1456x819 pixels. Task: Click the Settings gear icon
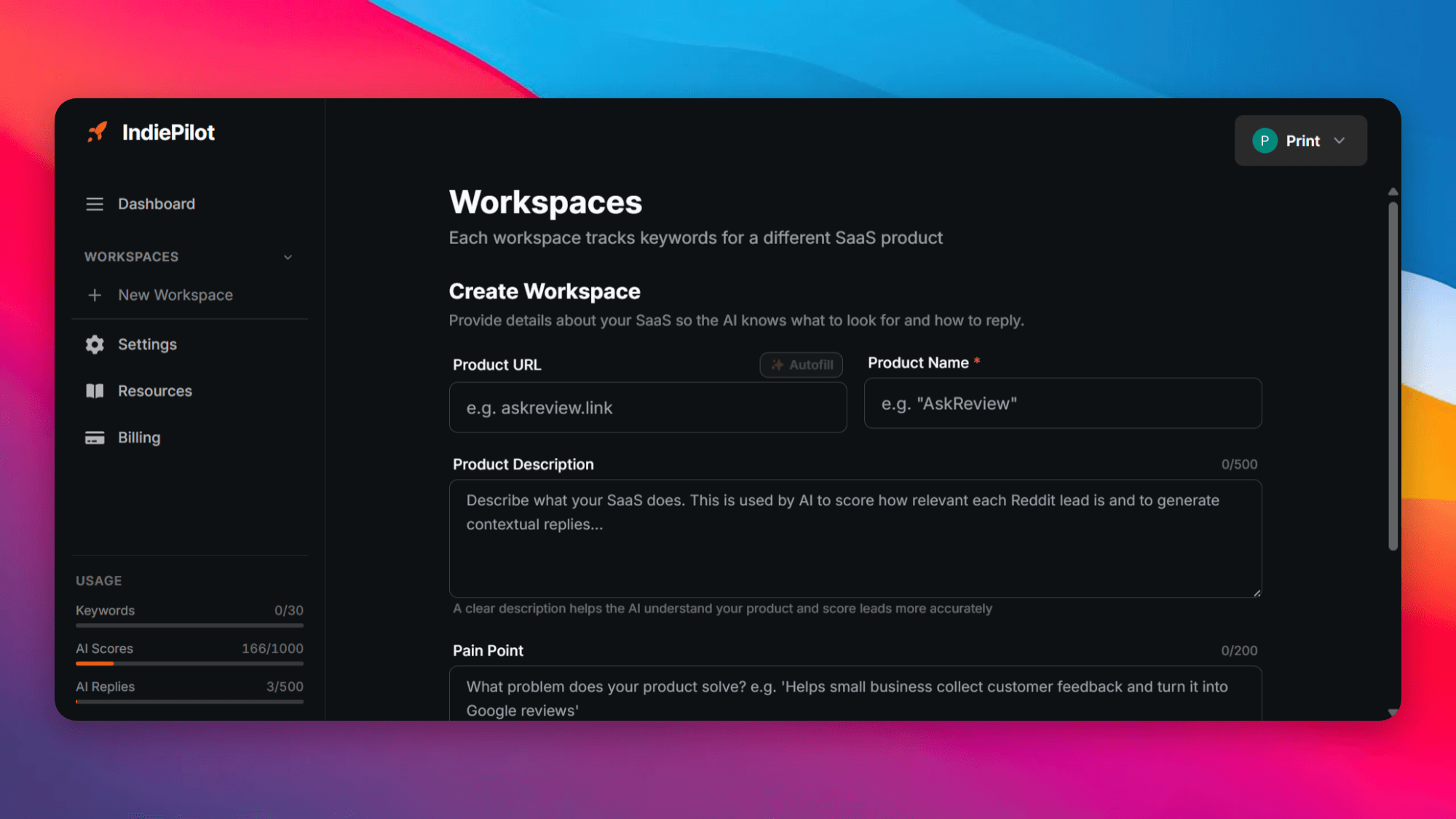point(95,344)
